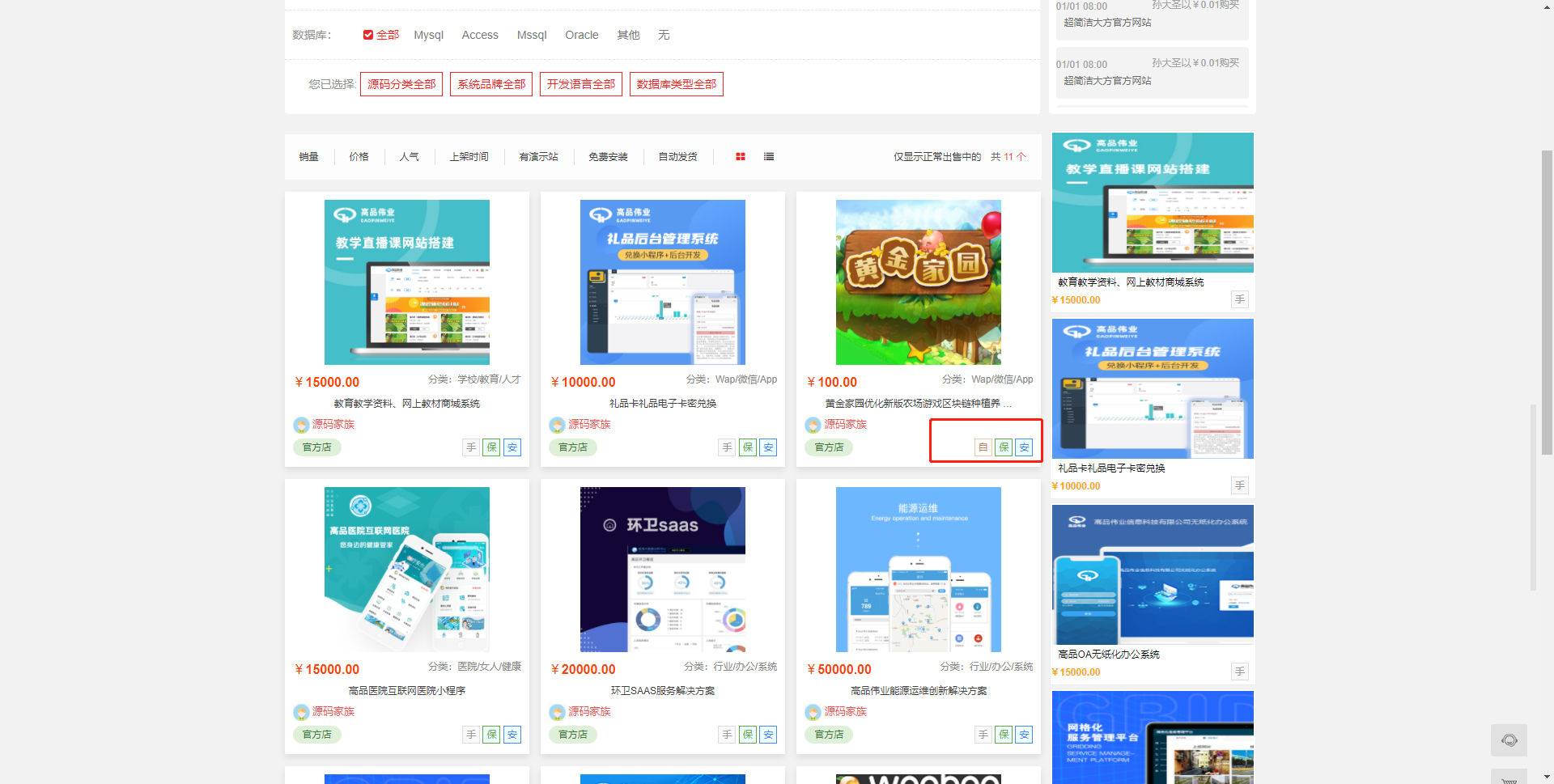1554x784 pixels.
Task: Click 安 badge on 礼品卡礼品电子卡密兑换 card
Action: click(x=768, y=447)
